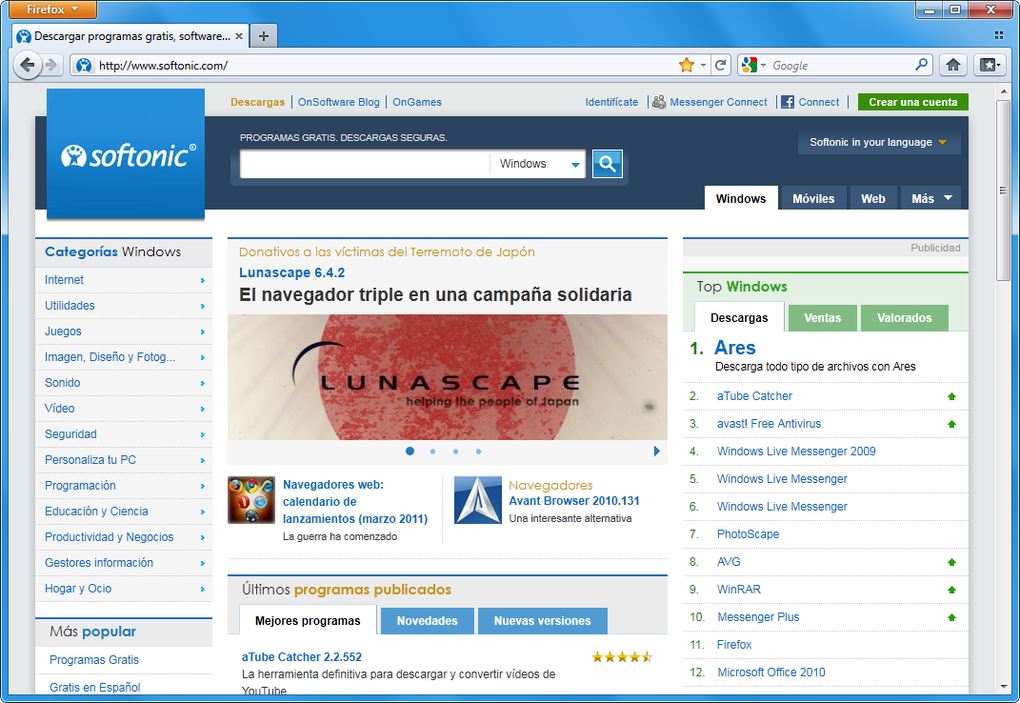The width and height of the screenshot is (1020, 703).
Task: Click the Lunascape banner image
Action: [448, 377]
